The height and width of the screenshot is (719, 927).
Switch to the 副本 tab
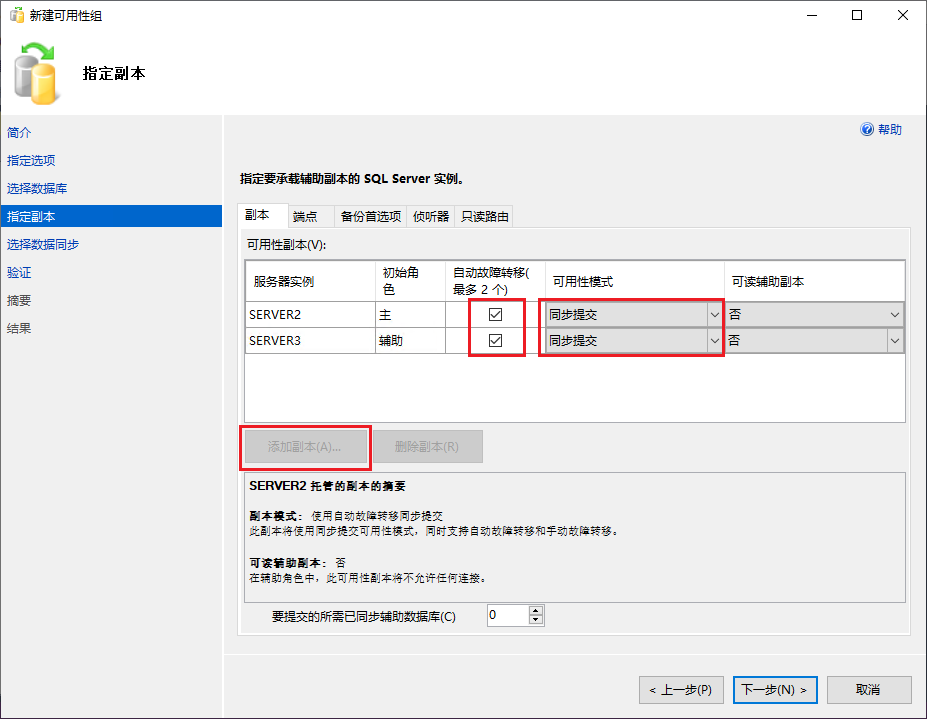click(262, 215)
